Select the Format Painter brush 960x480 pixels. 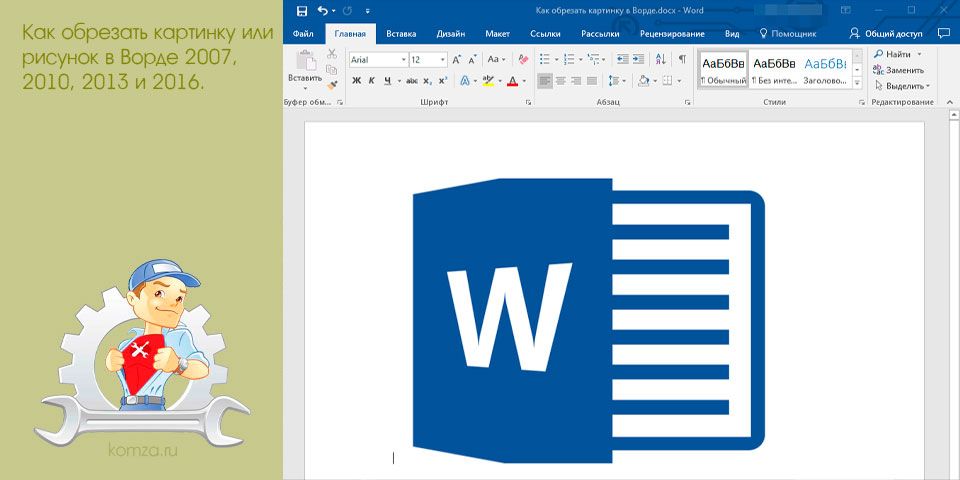click(332, 84)
